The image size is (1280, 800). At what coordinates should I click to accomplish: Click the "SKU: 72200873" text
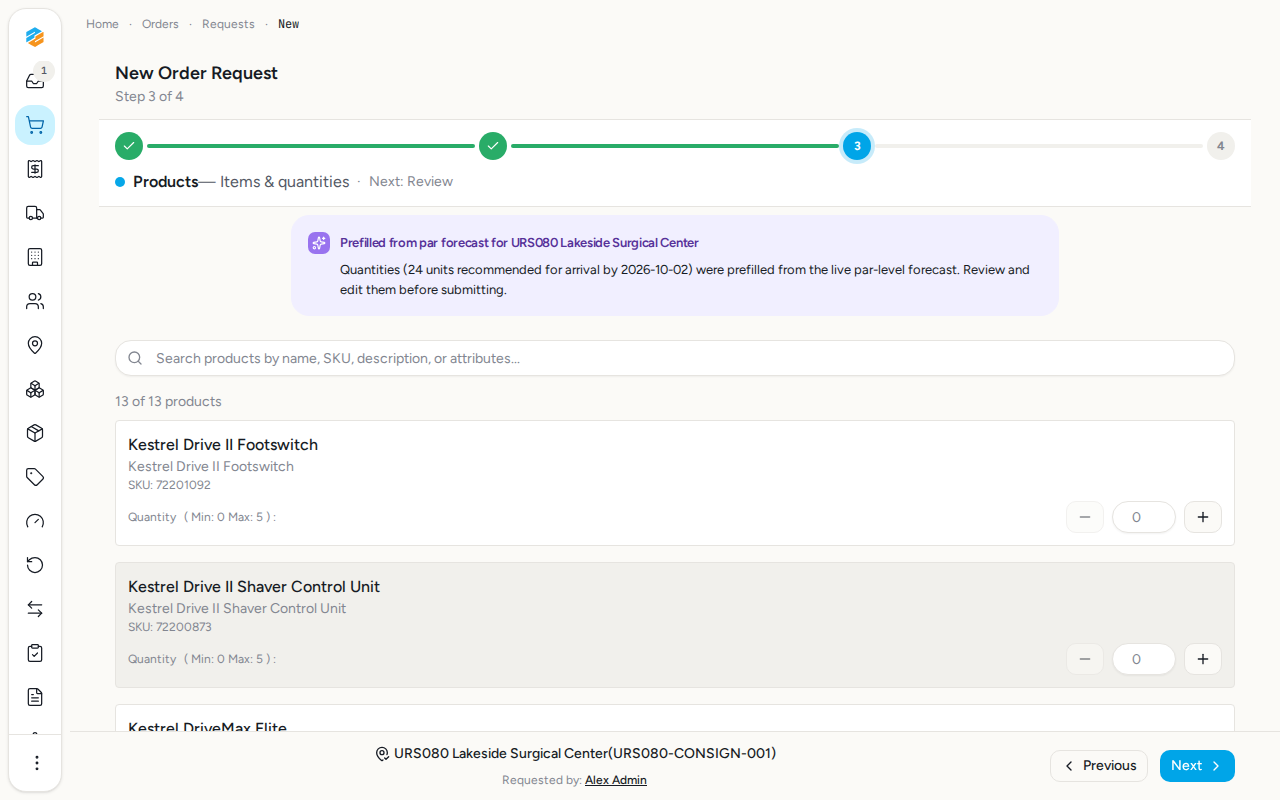coord(170,627)
